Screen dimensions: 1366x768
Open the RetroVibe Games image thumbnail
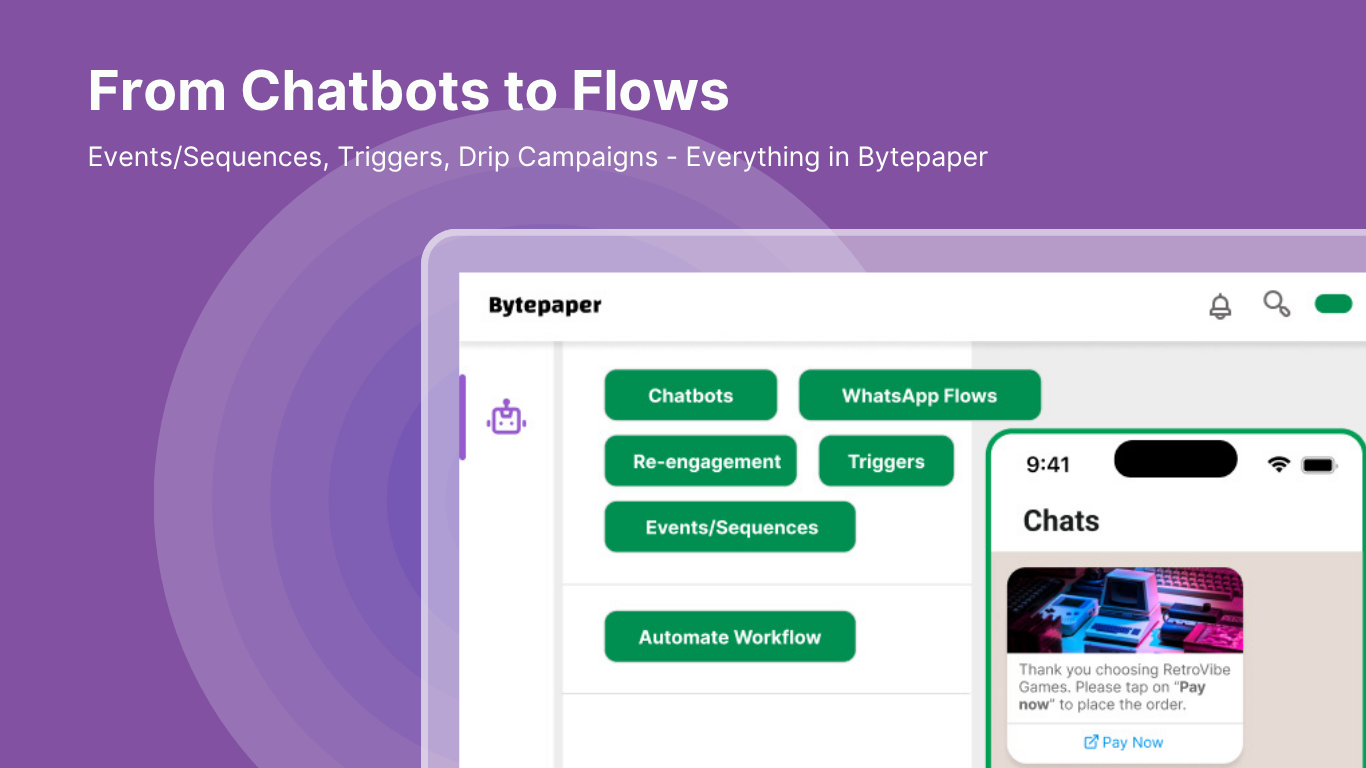click(1125, 611)
